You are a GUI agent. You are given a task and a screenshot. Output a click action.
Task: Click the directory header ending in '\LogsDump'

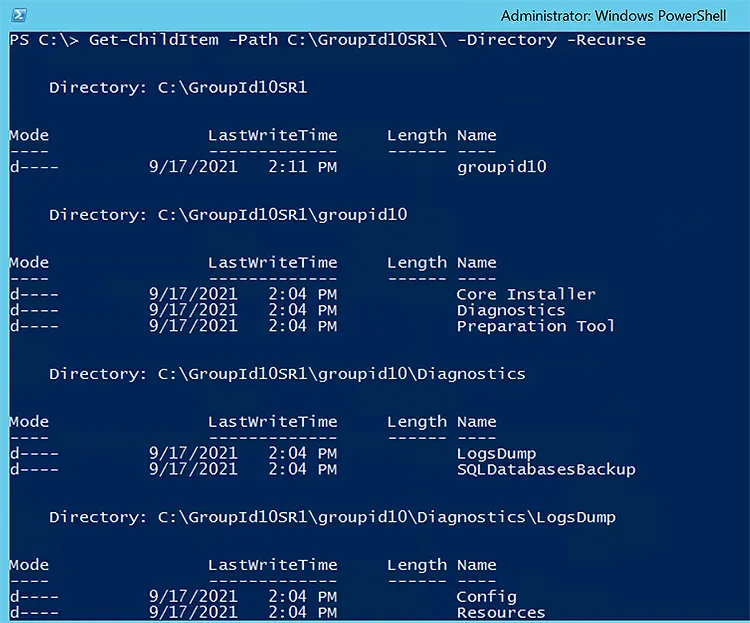[x=332, y=517]
